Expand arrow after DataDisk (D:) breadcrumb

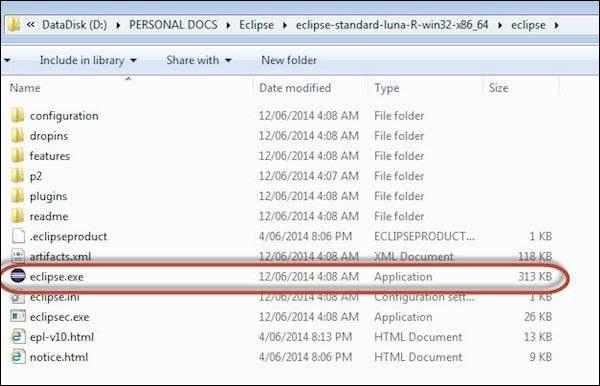click(x=118, y=25)
